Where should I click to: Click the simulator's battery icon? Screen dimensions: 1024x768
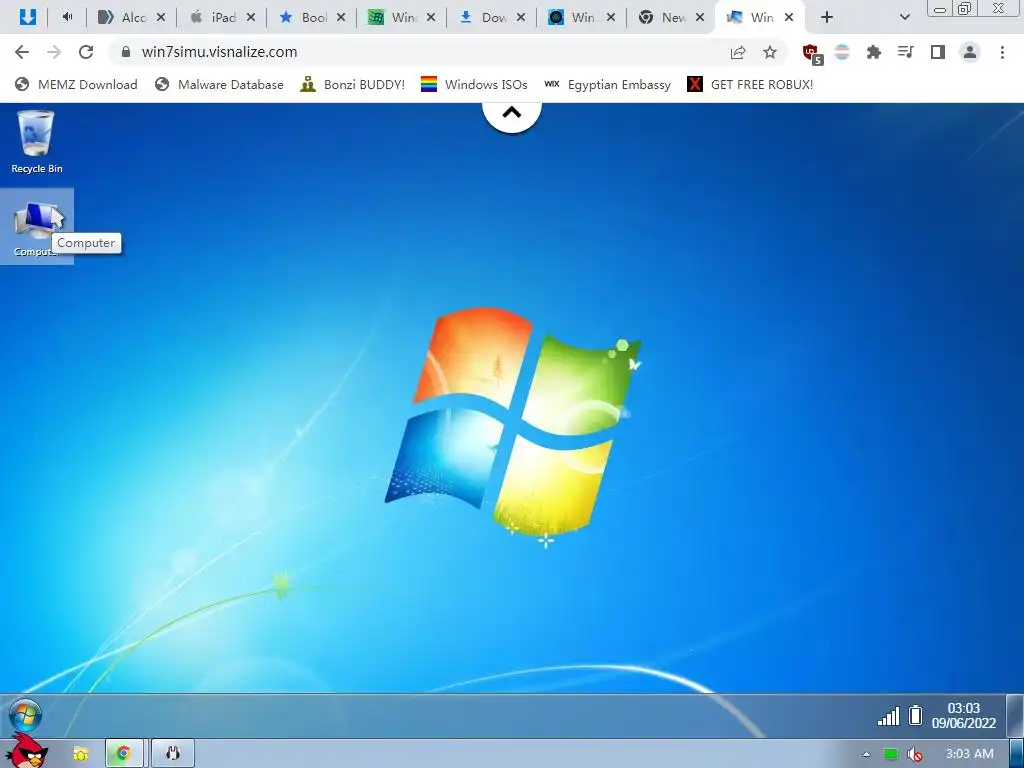tap(916, 716)
